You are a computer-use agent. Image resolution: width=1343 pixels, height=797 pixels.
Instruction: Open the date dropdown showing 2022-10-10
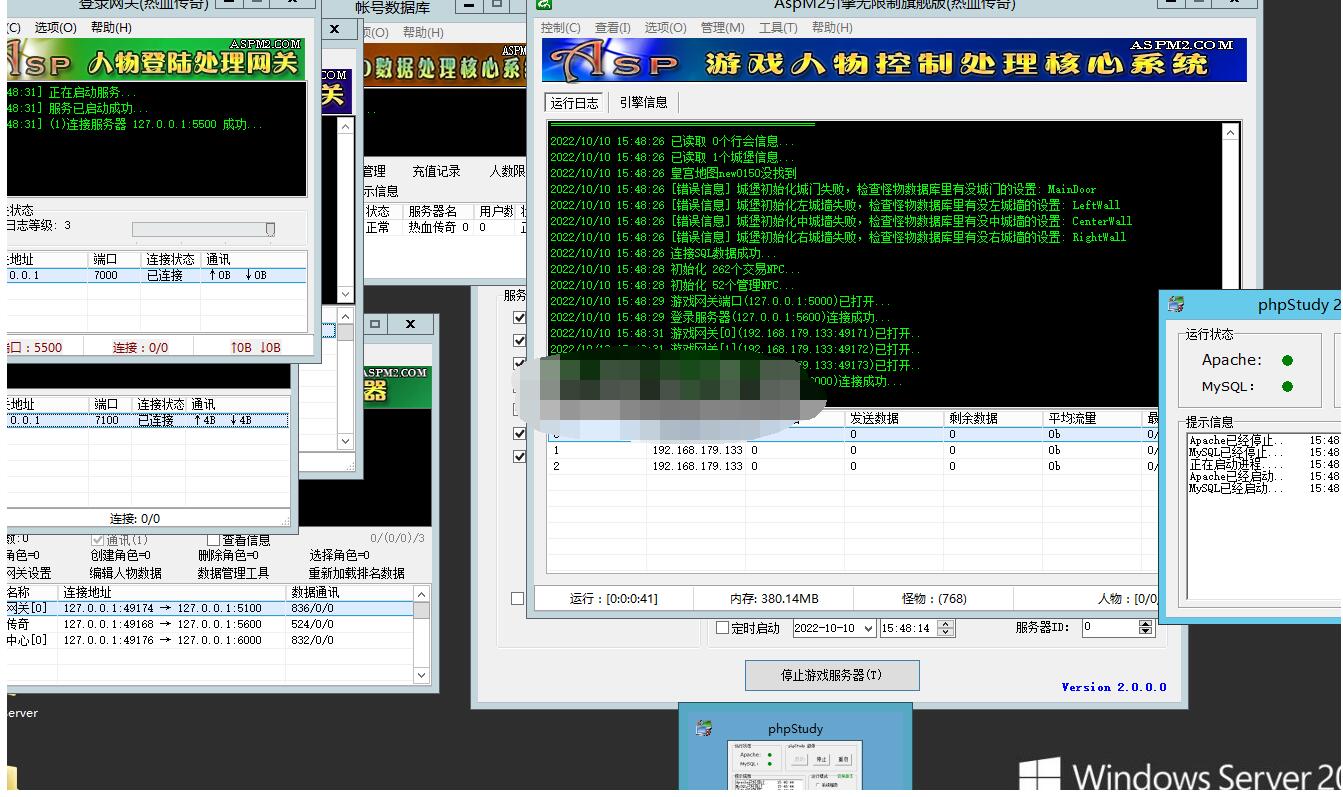click(866, 628)
